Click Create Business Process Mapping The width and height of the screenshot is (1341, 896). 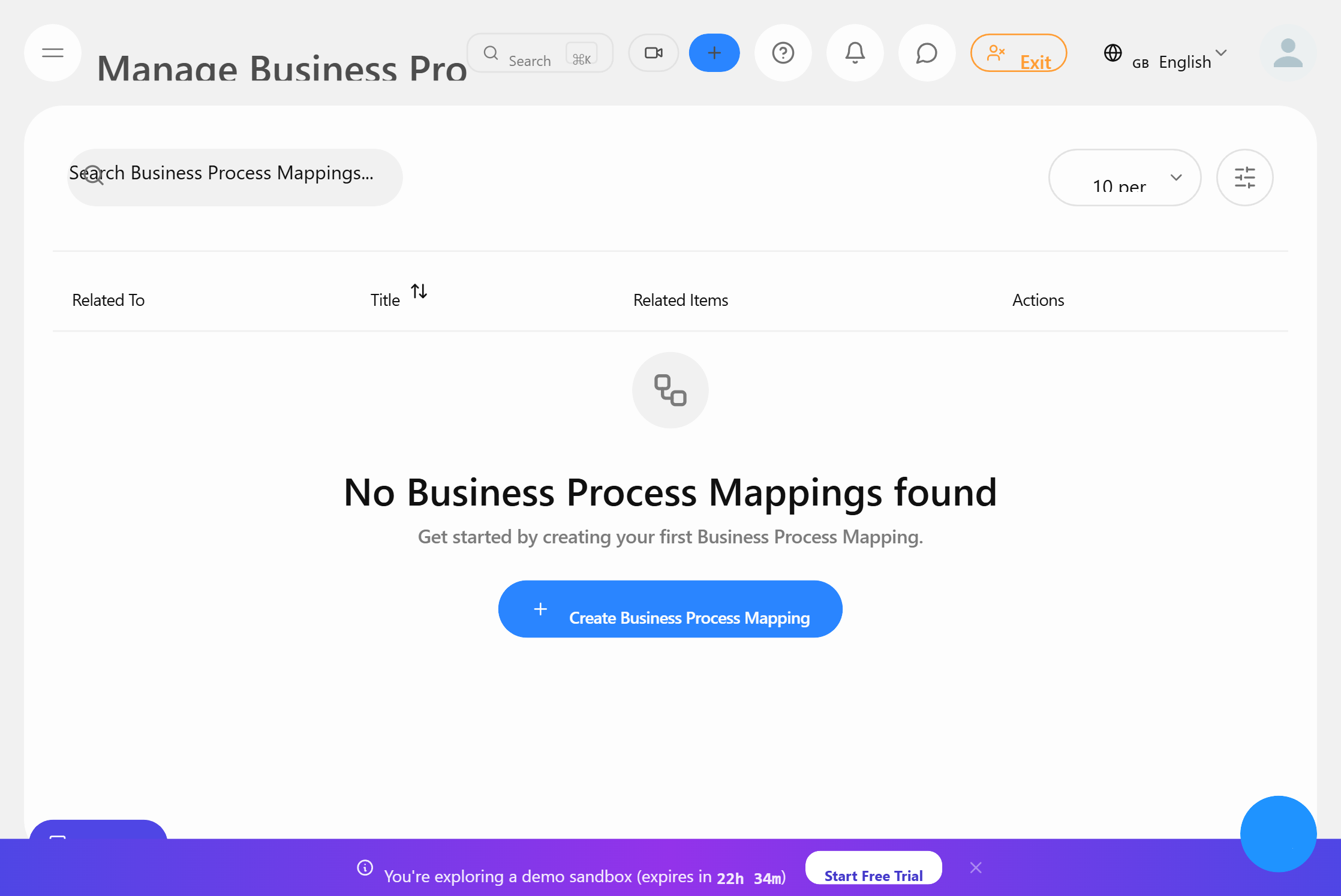coord(670,609)
